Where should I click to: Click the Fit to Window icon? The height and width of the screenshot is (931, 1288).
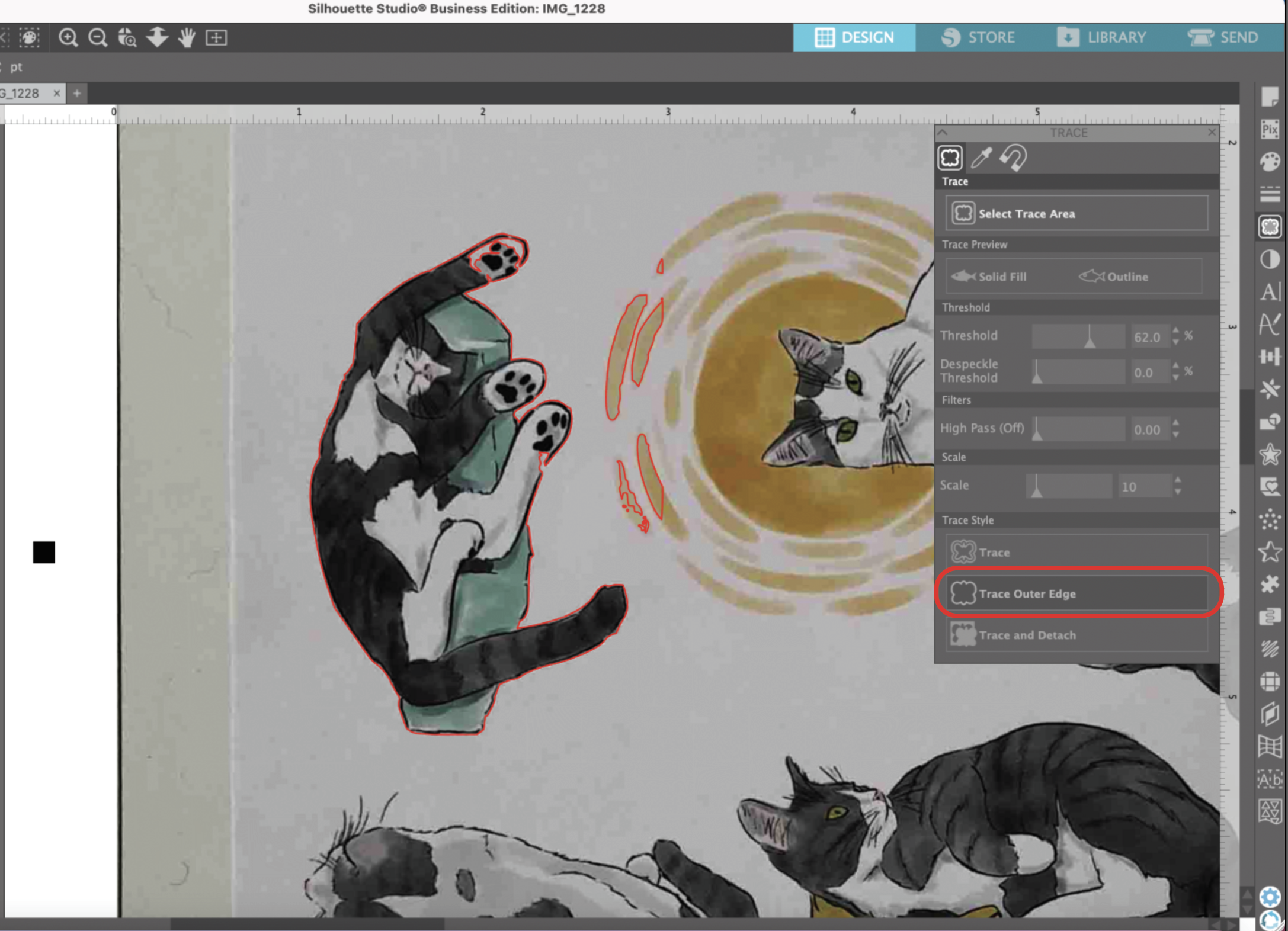tap(216, 38)
